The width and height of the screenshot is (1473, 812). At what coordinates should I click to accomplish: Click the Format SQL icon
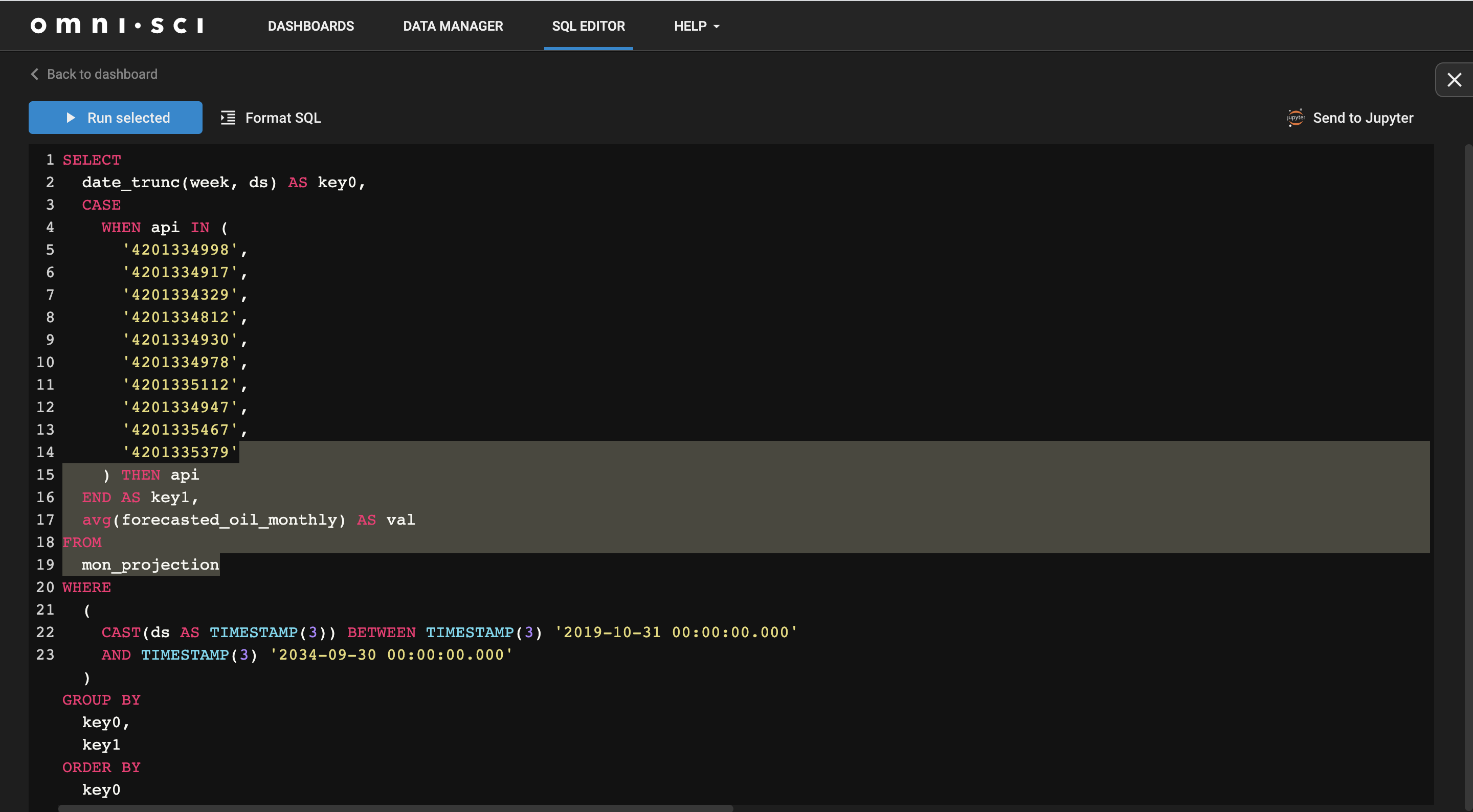[228, 117]
